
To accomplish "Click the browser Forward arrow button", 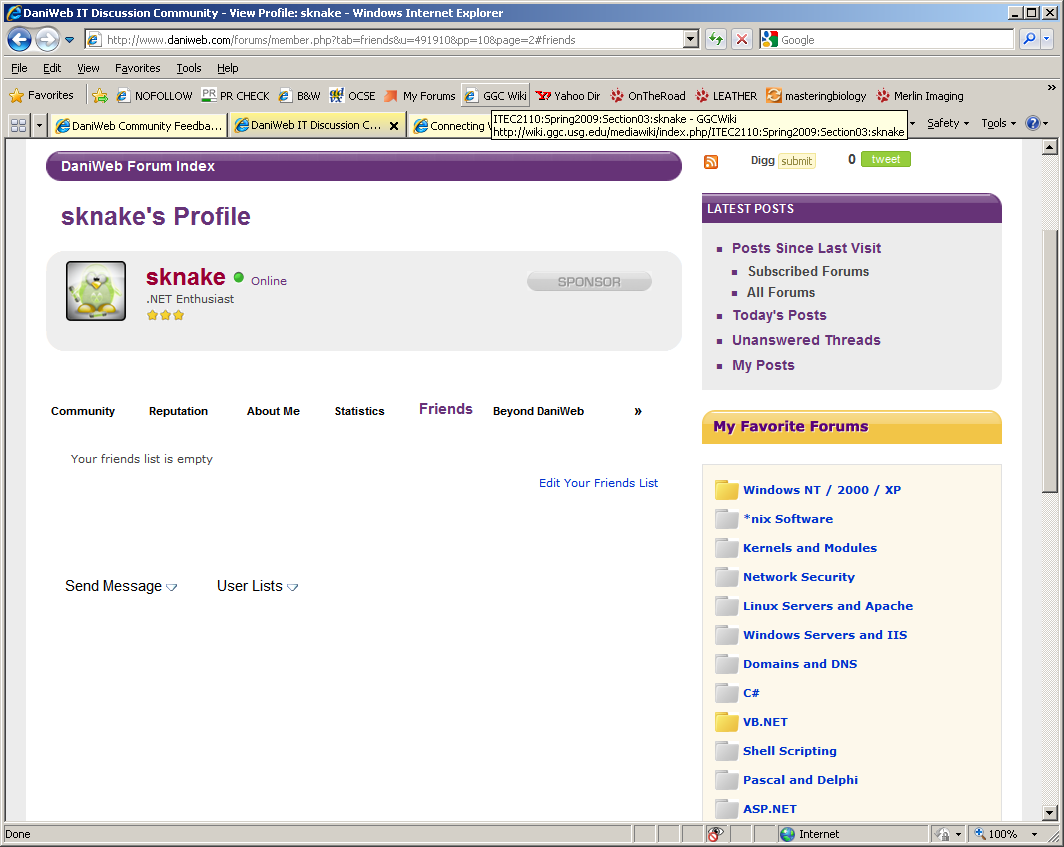I will (48, 40).
